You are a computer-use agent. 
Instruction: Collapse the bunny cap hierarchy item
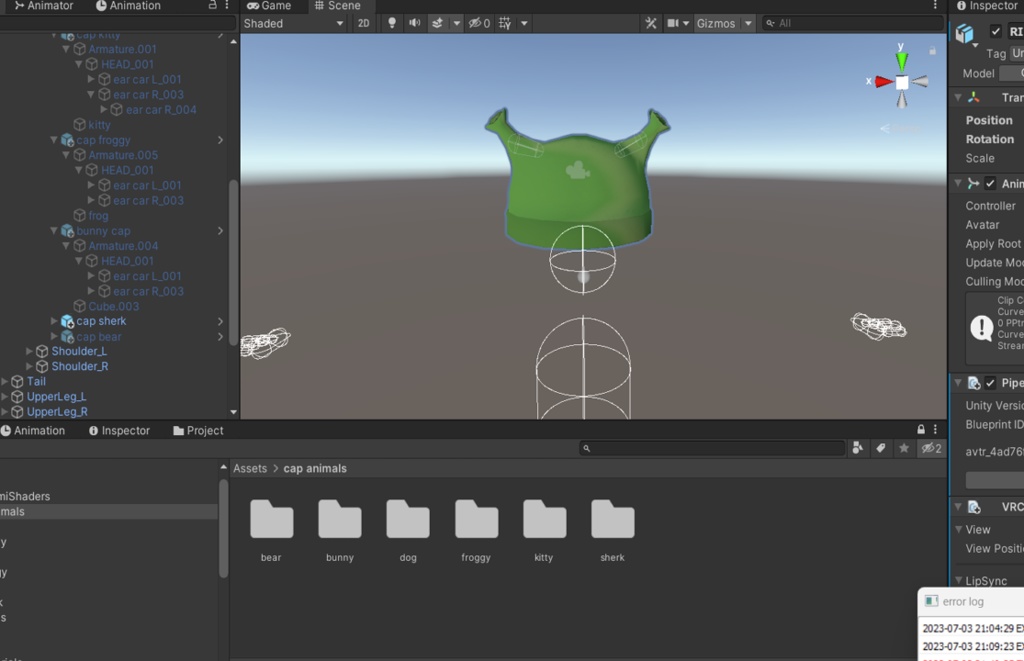[54, 231]
